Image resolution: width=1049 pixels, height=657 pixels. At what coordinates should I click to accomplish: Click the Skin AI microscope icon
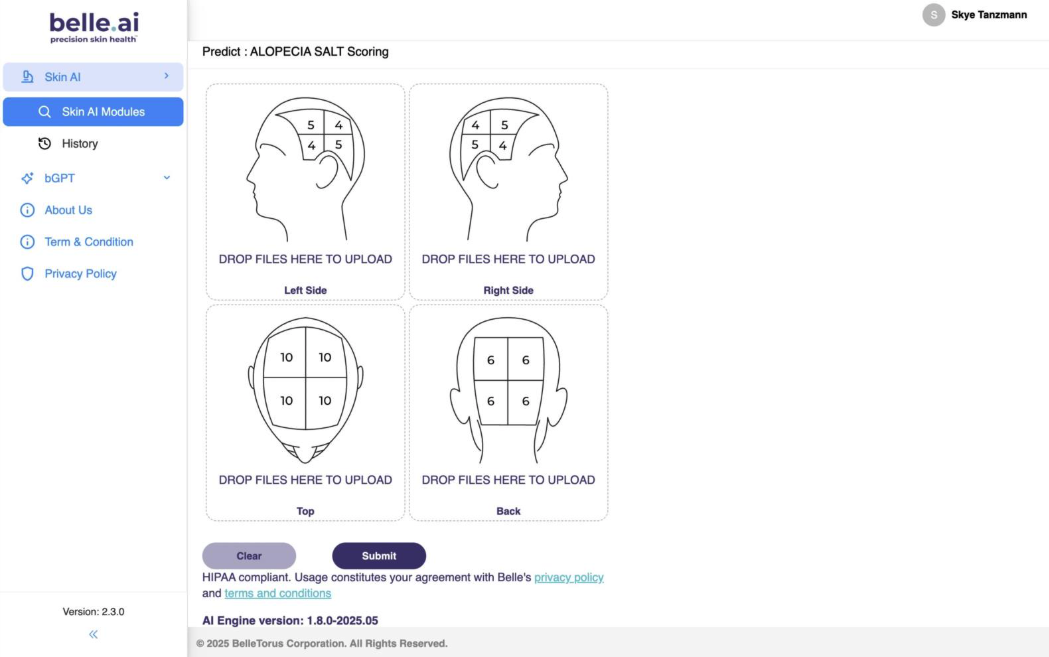pos(27,77)
